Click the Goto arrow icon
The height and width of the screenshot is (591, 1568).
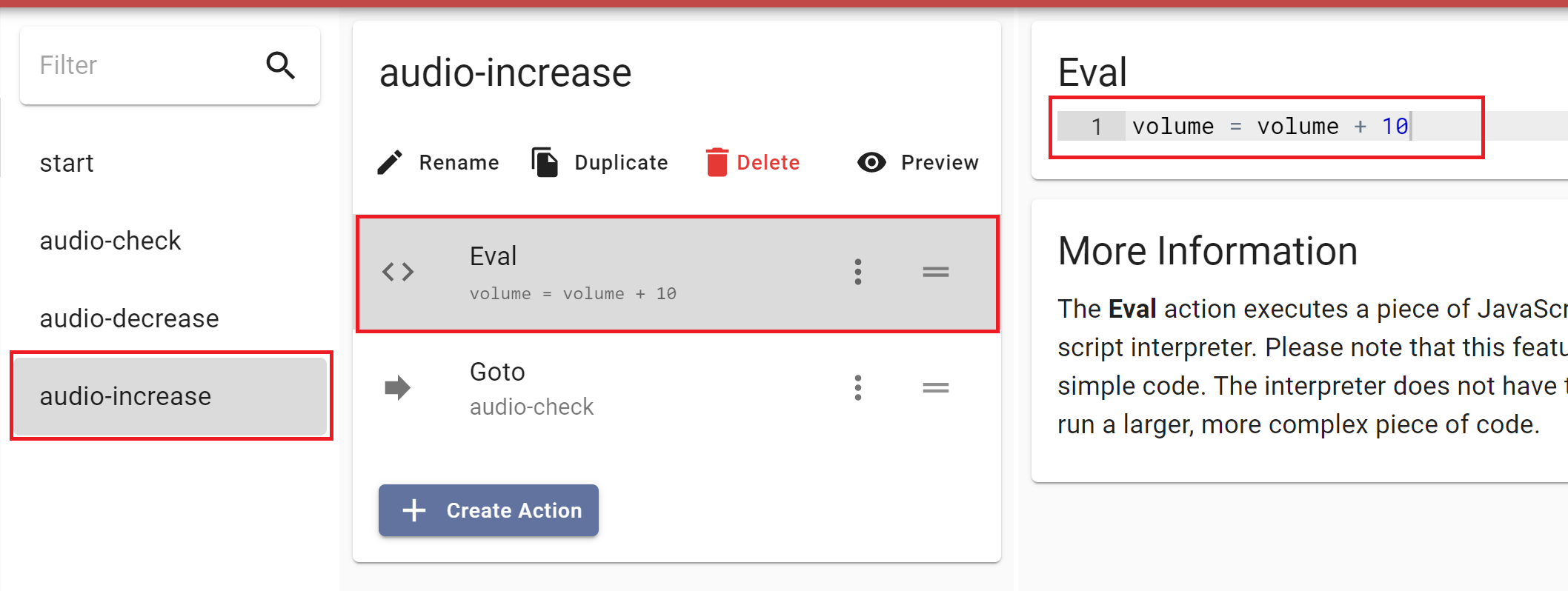398,387
